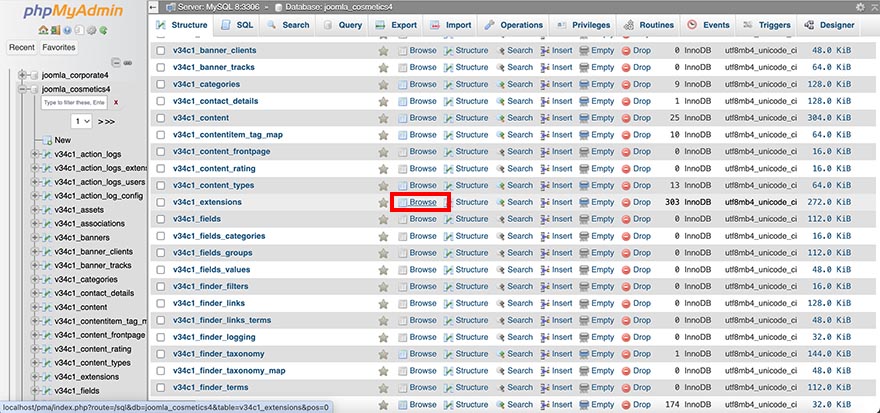Check the v34c1_banner_clients table checkbox

coord(160,51)
